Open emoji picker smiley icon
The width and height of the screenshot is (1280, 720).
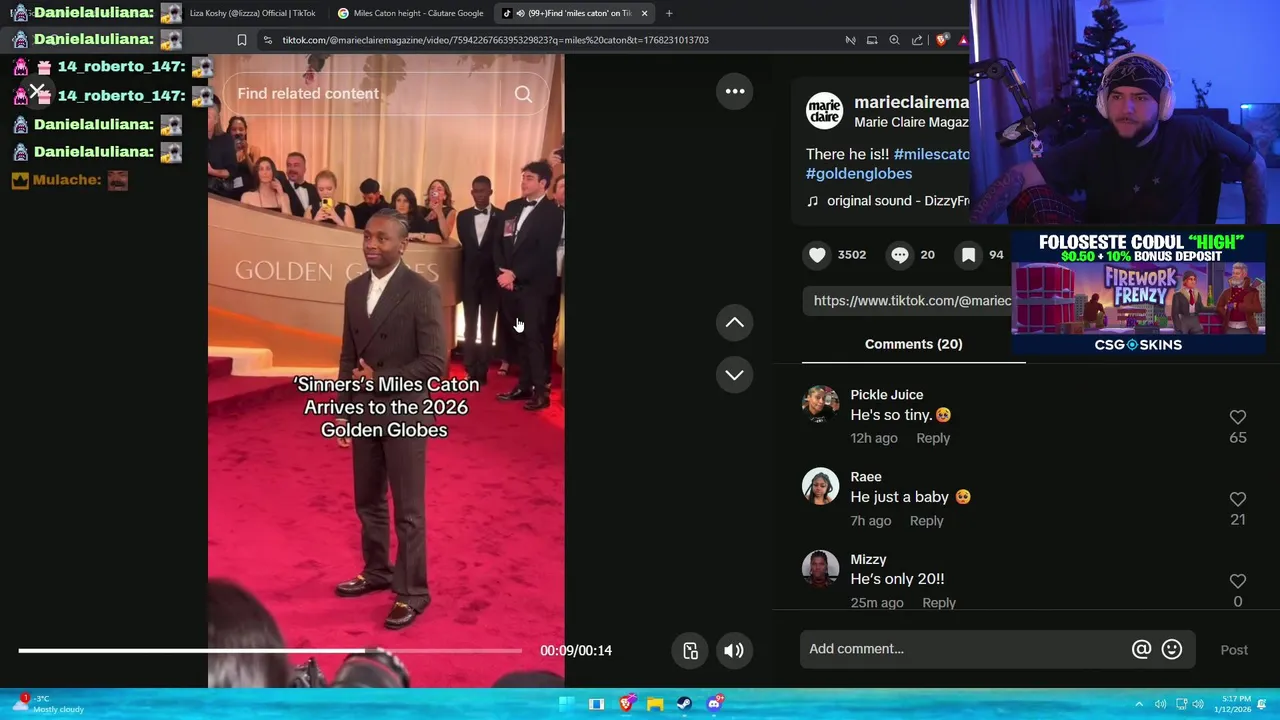tap(1172, 649)
